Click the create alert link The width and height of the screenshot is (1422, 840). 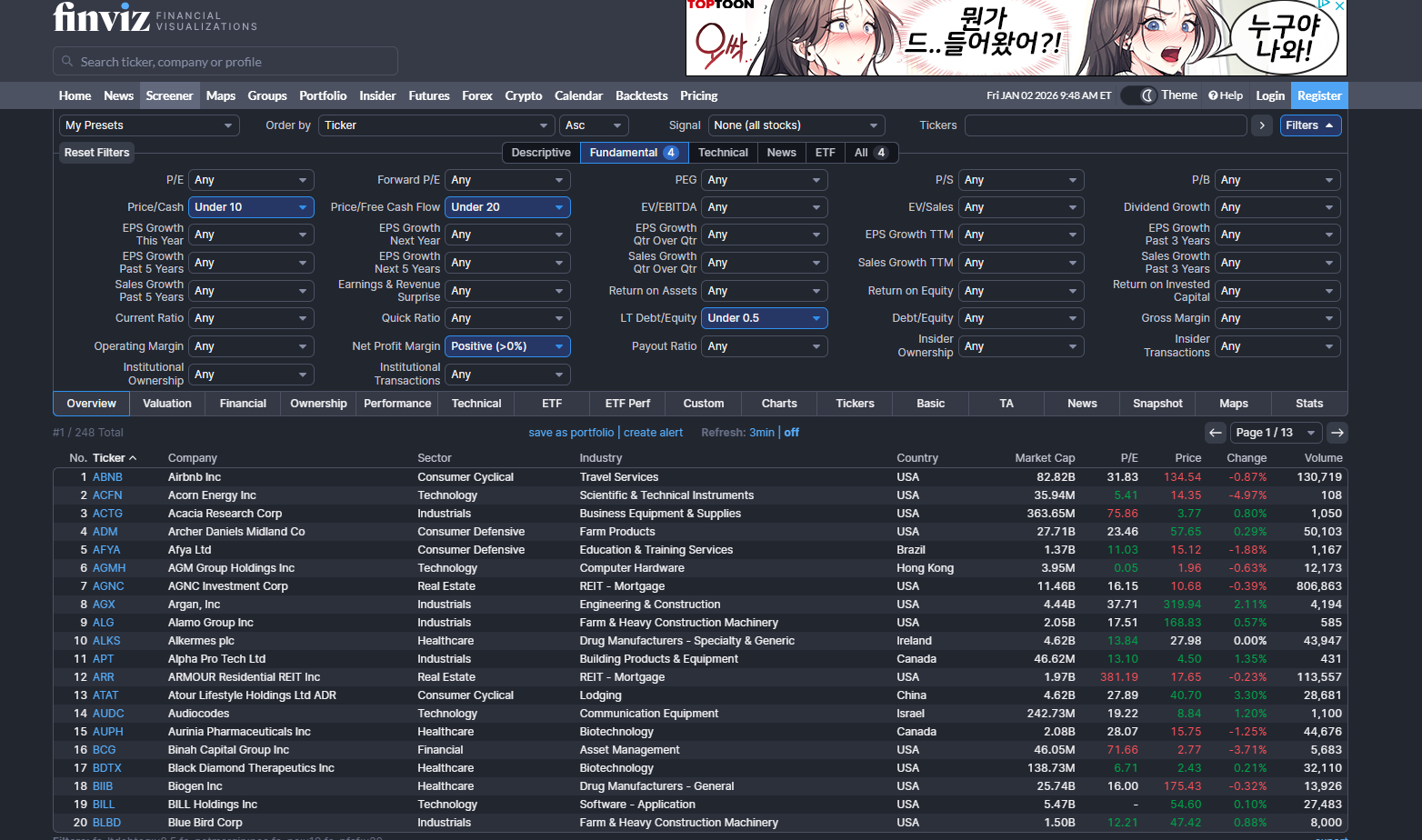653,433
